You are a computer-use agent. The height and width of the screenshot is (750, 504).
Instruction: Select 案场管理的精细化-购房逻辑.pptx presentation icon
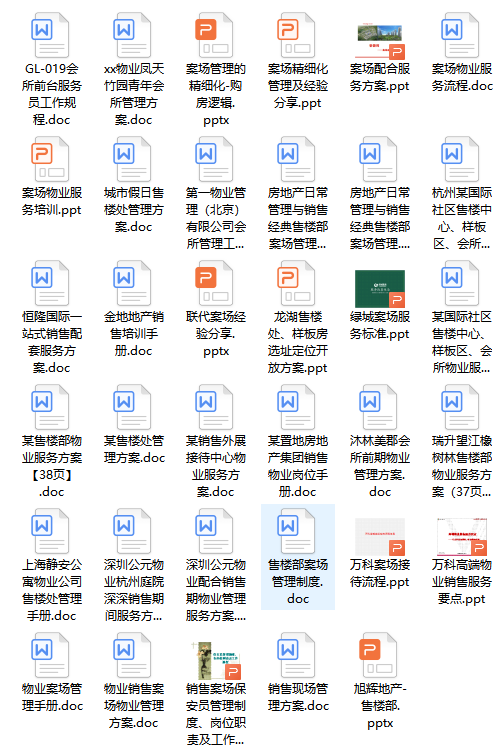[215, 35]
